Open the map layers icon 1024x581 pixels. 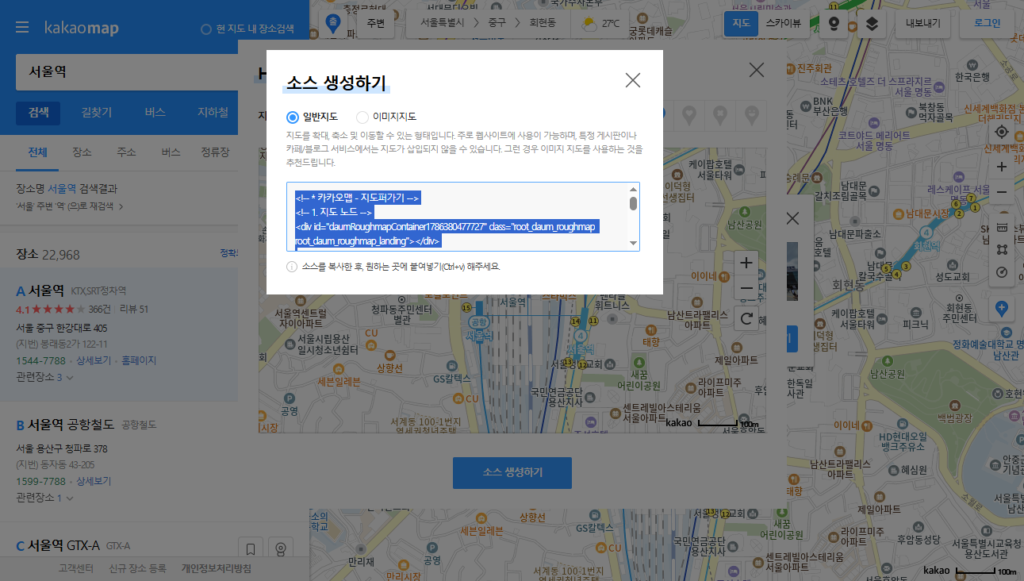click(872, 24)
